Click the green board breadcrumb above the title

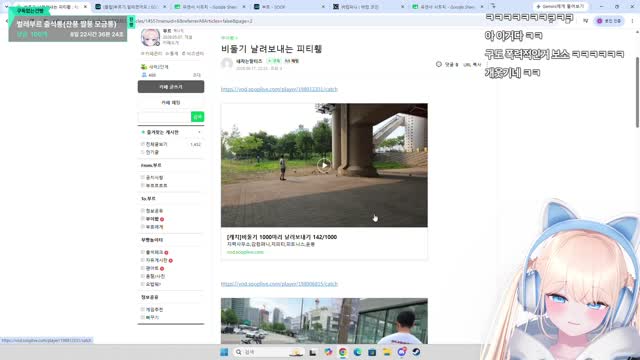tap(229, 38)
